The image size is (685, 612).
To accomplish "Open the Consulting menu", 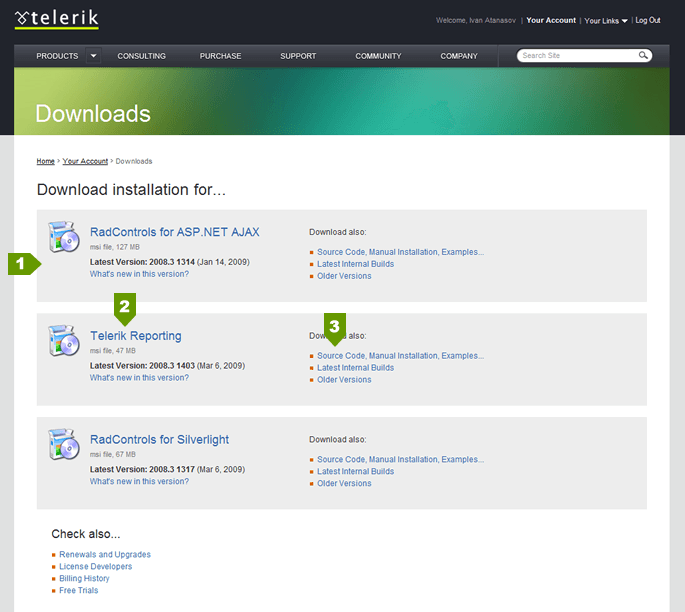I will [142, 56].
